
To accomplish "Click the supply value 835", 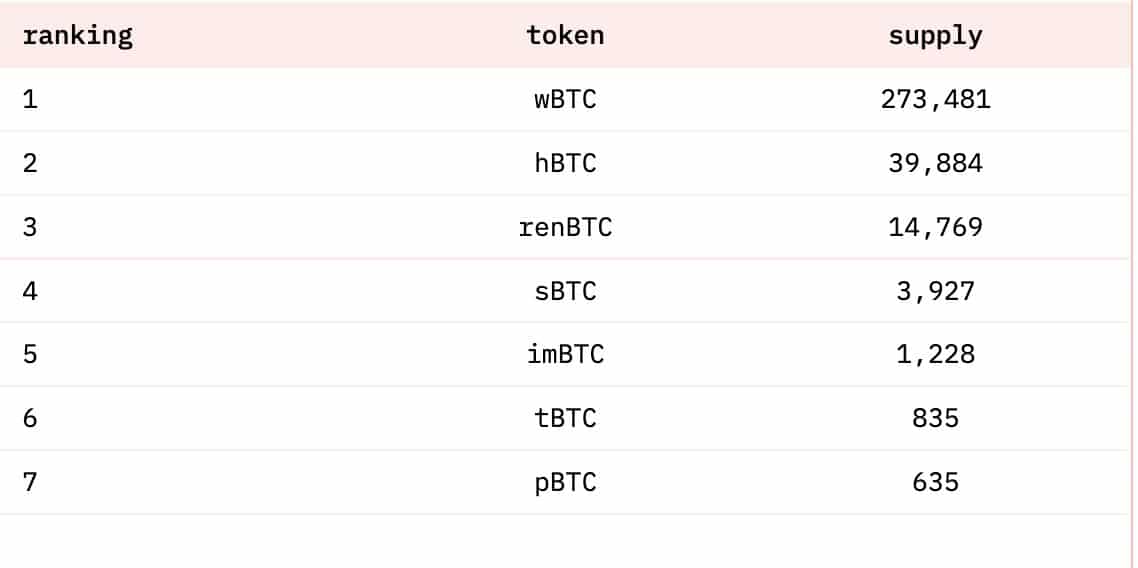I will 936,419.
